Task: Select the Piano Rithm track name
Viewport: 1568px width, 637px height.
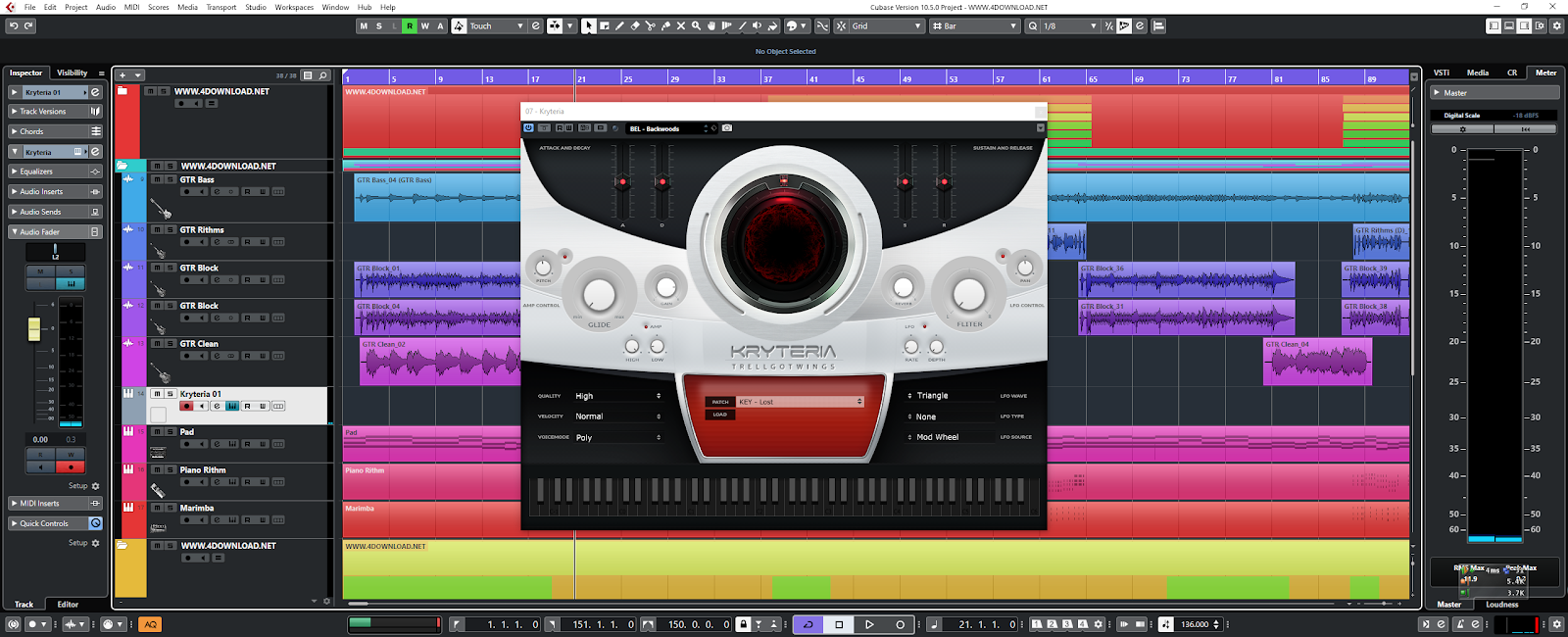Action: coord(203,470)
